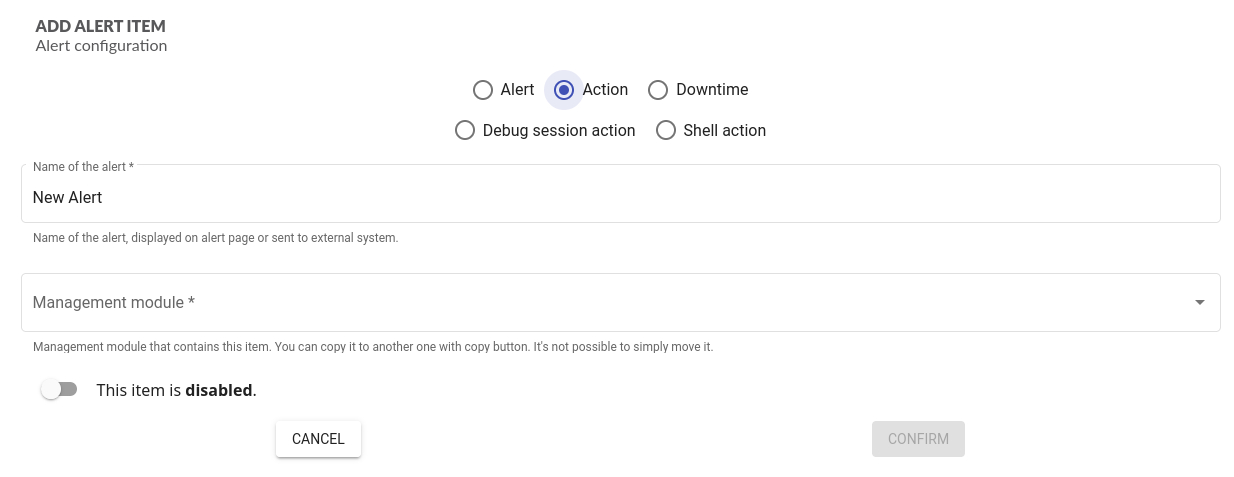Select the Shell action radio circle
The width and height of the screenshot is (1234, 477).
pos(666,131)
